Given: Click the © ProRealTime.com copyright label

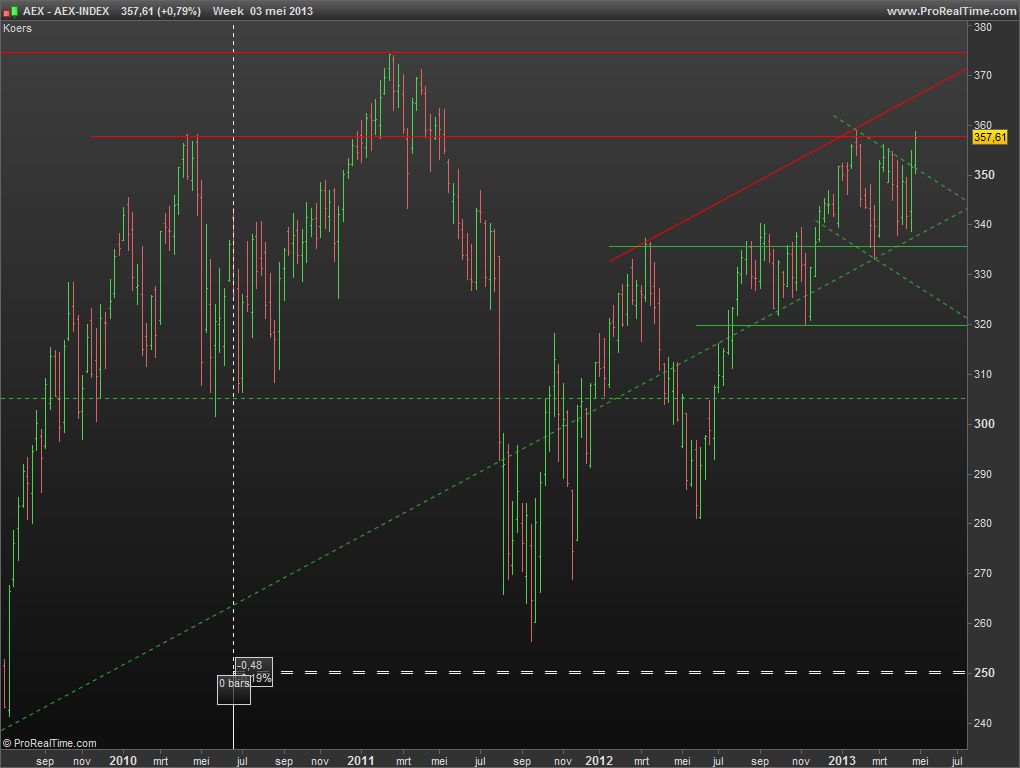Looking at the screenshot, I should pyautogui.click(x=50, y=743).
